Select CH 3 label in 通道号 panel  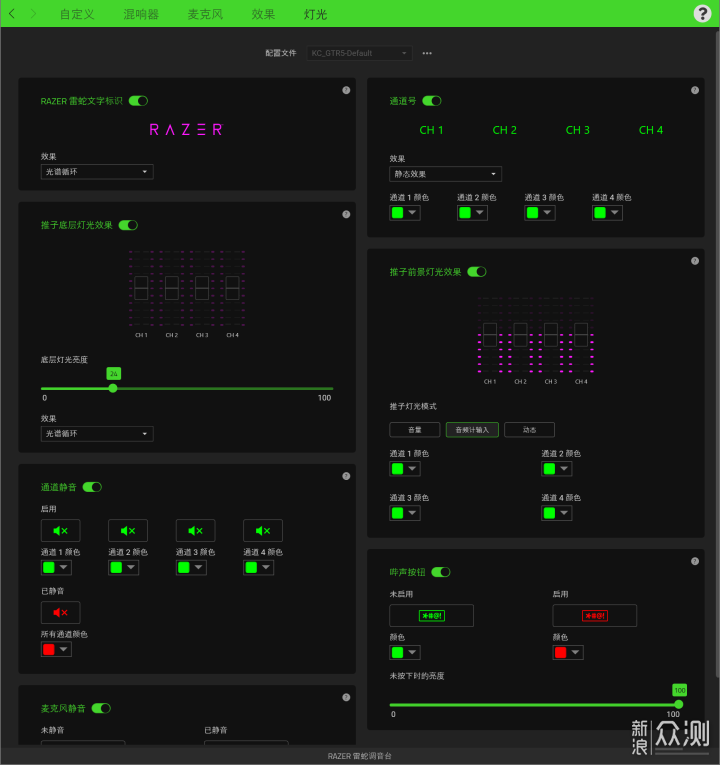coord(578,130)
